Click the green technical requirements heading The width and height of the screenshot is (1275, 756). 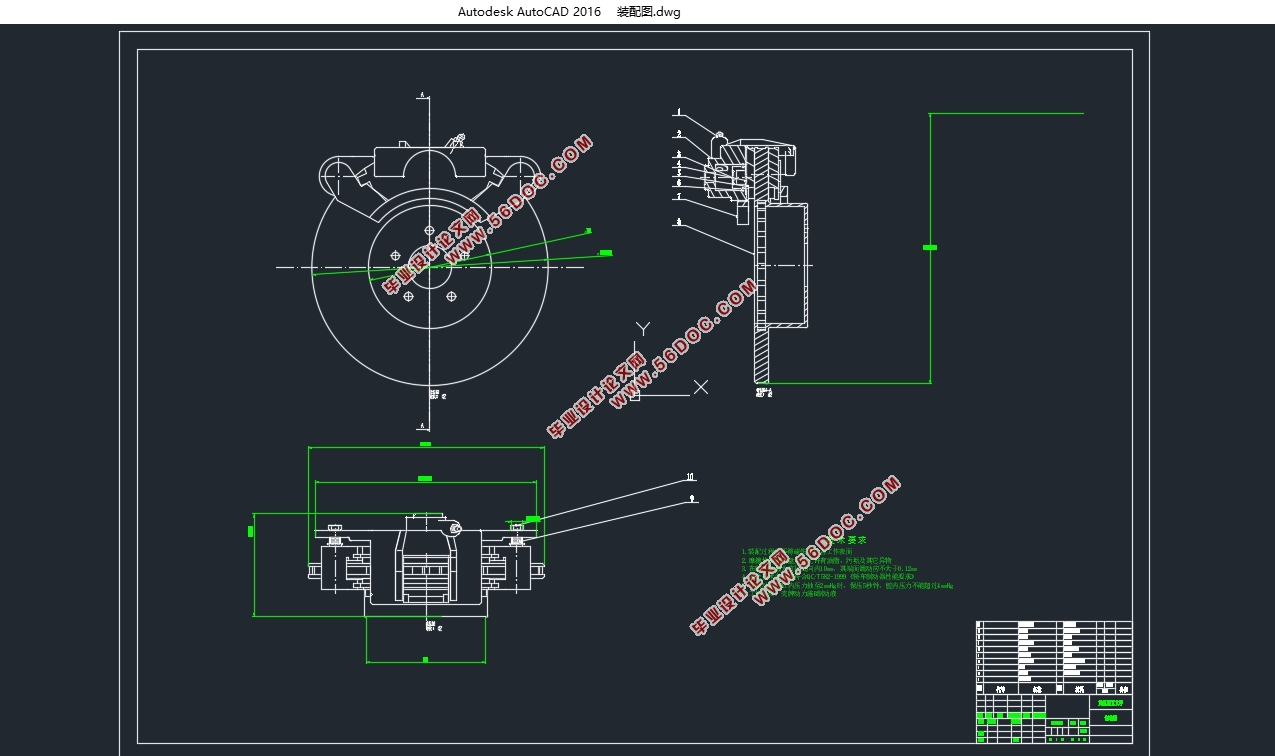(x=846, y=540)
